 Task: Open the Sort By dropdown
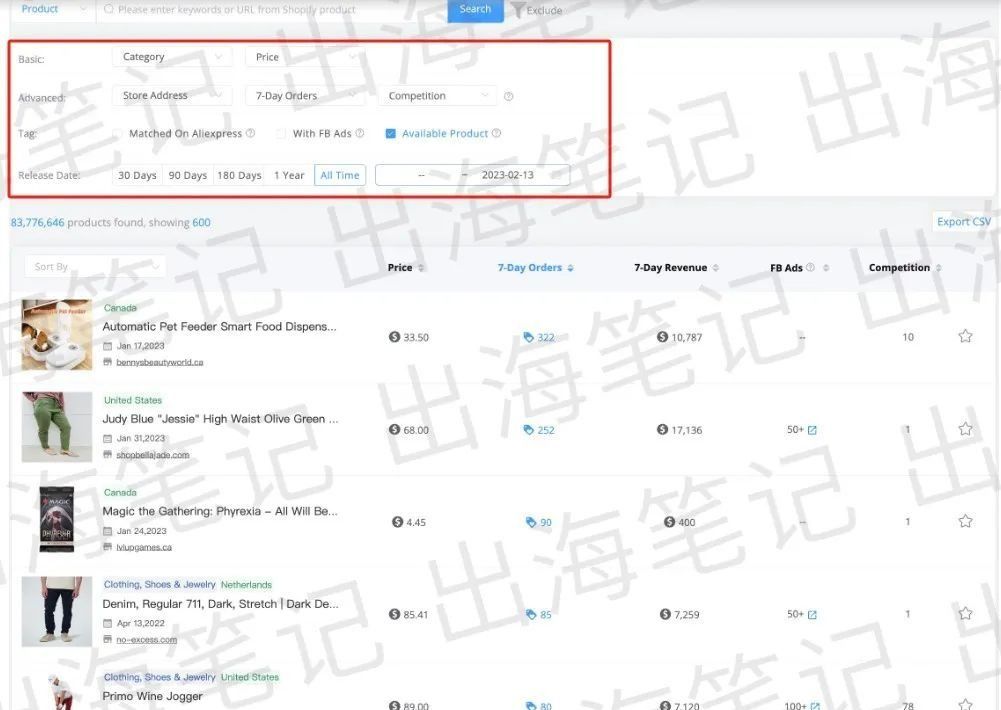pos(95,266)
